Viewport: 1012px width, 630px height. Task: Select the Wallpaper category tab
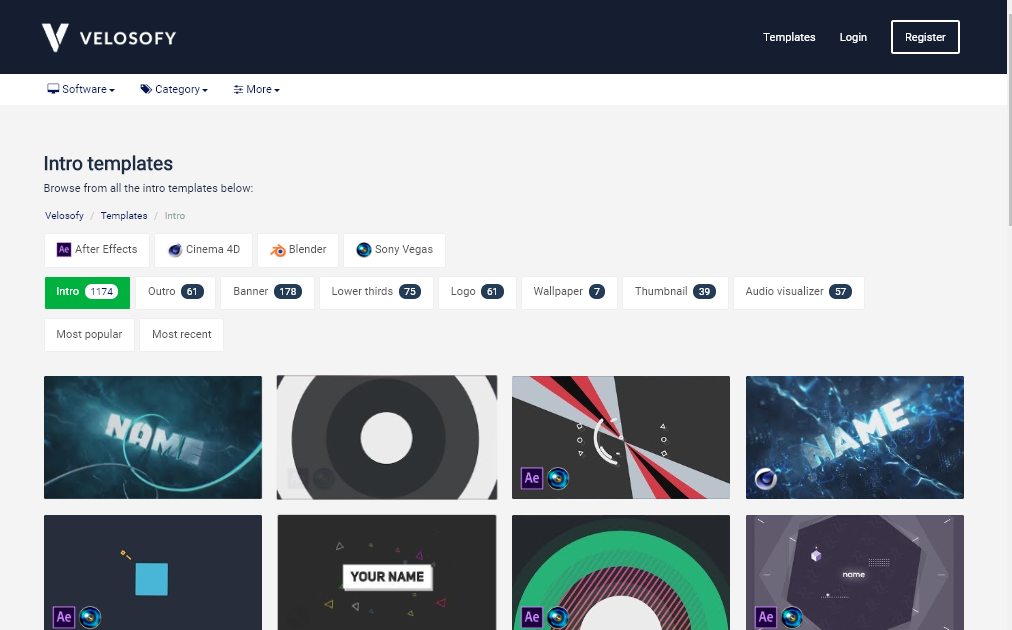click(x=569, y=292)
